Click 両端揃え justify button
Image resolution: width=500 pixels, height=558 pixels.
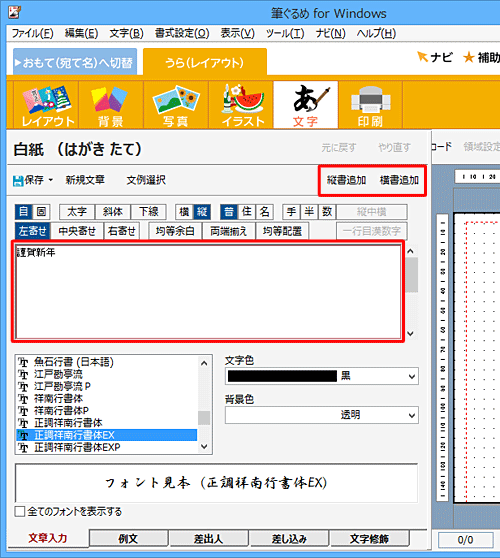tap(228, 231)
